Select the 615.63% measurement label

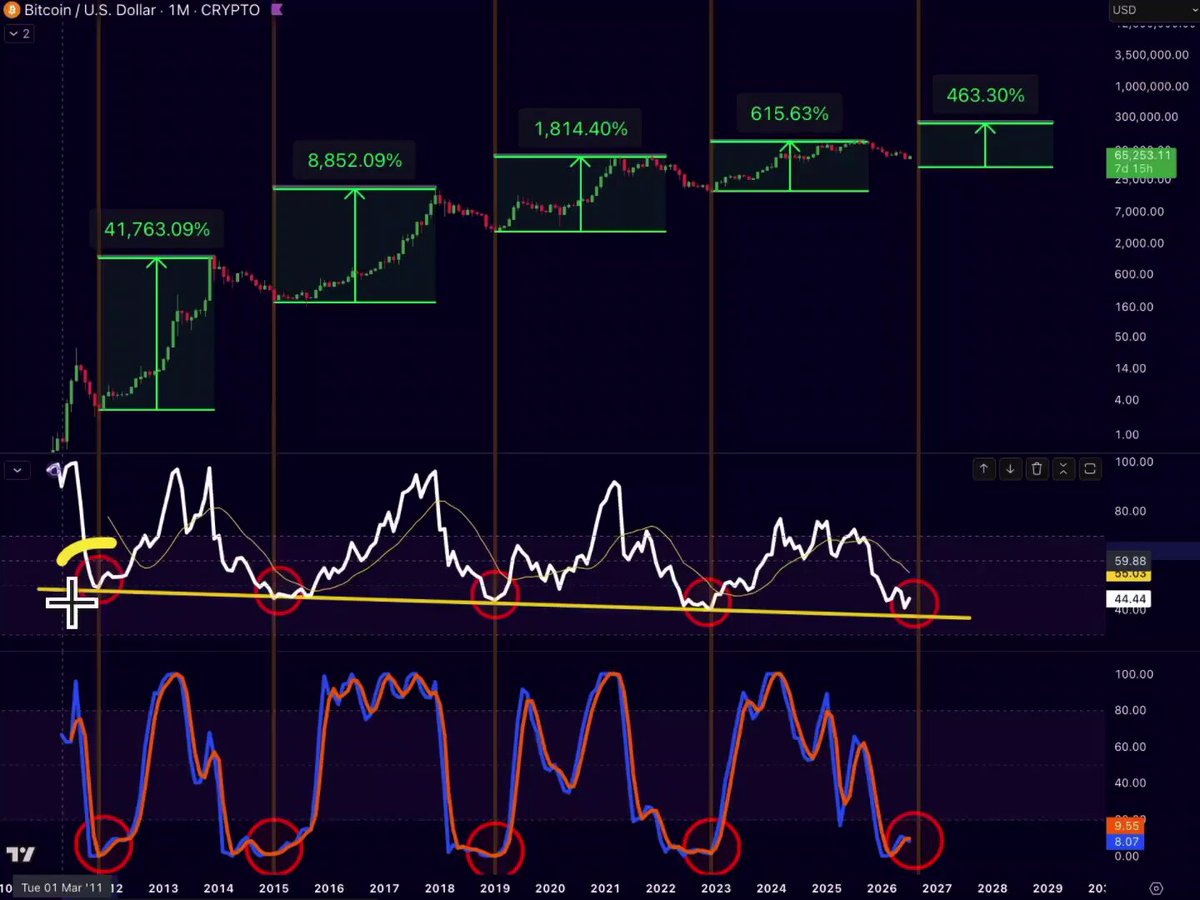[790, 114]
